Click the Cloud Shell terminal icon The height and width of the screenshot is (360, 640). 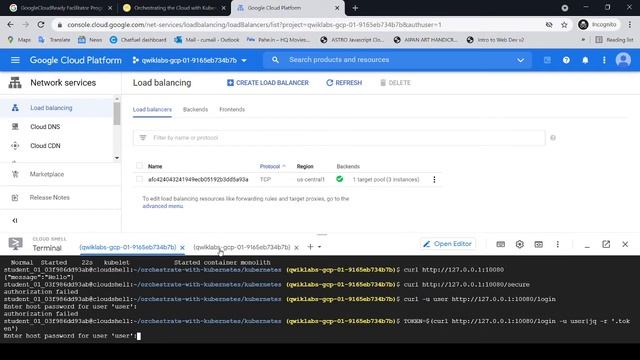[x=16, y=244]
